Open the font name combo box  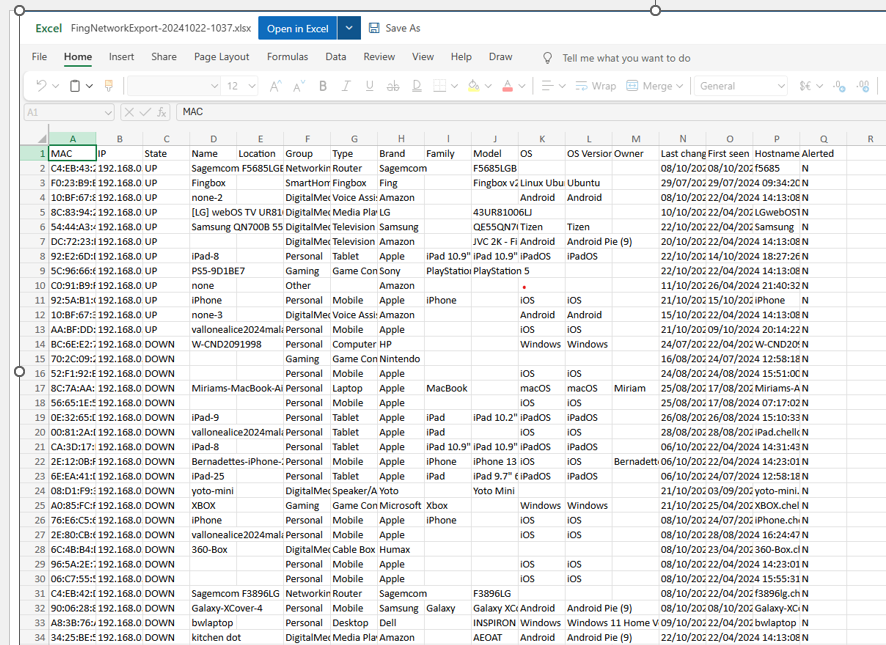tap(173, 86)
